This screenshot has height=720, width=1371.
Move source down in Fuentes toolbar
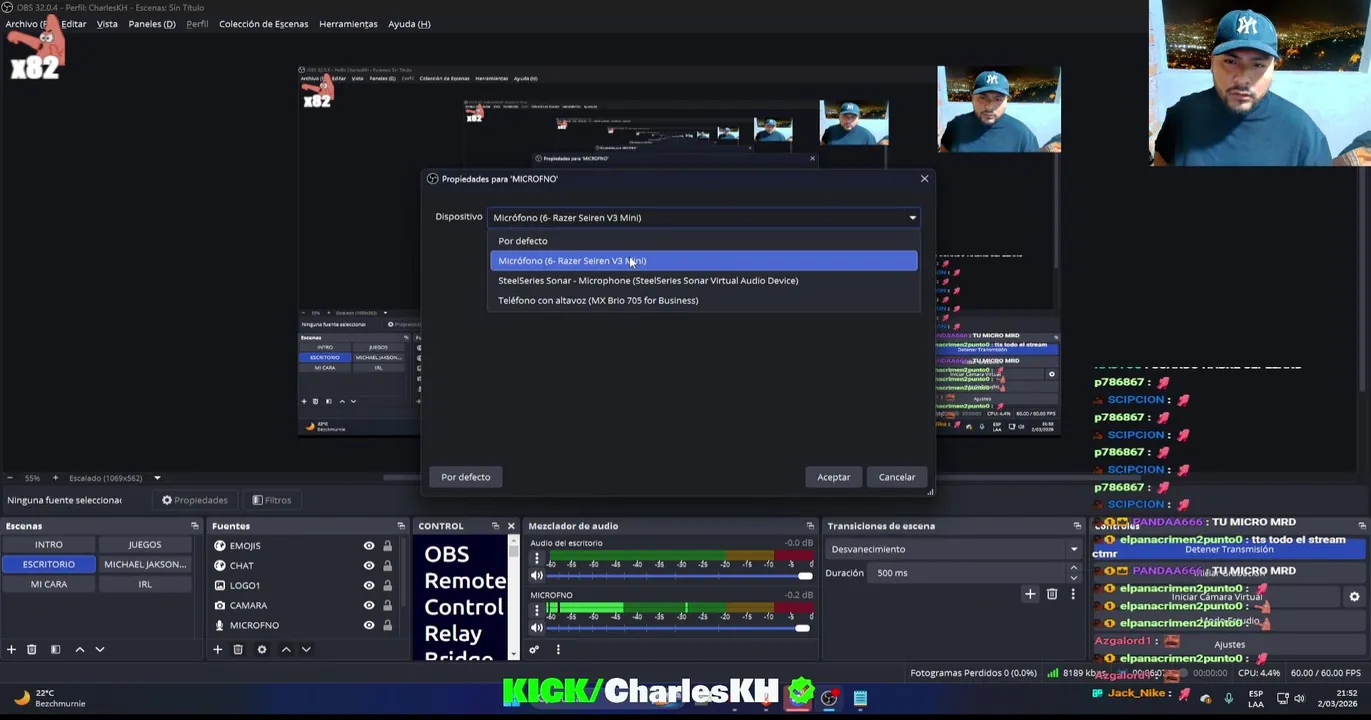click(306, 649)
